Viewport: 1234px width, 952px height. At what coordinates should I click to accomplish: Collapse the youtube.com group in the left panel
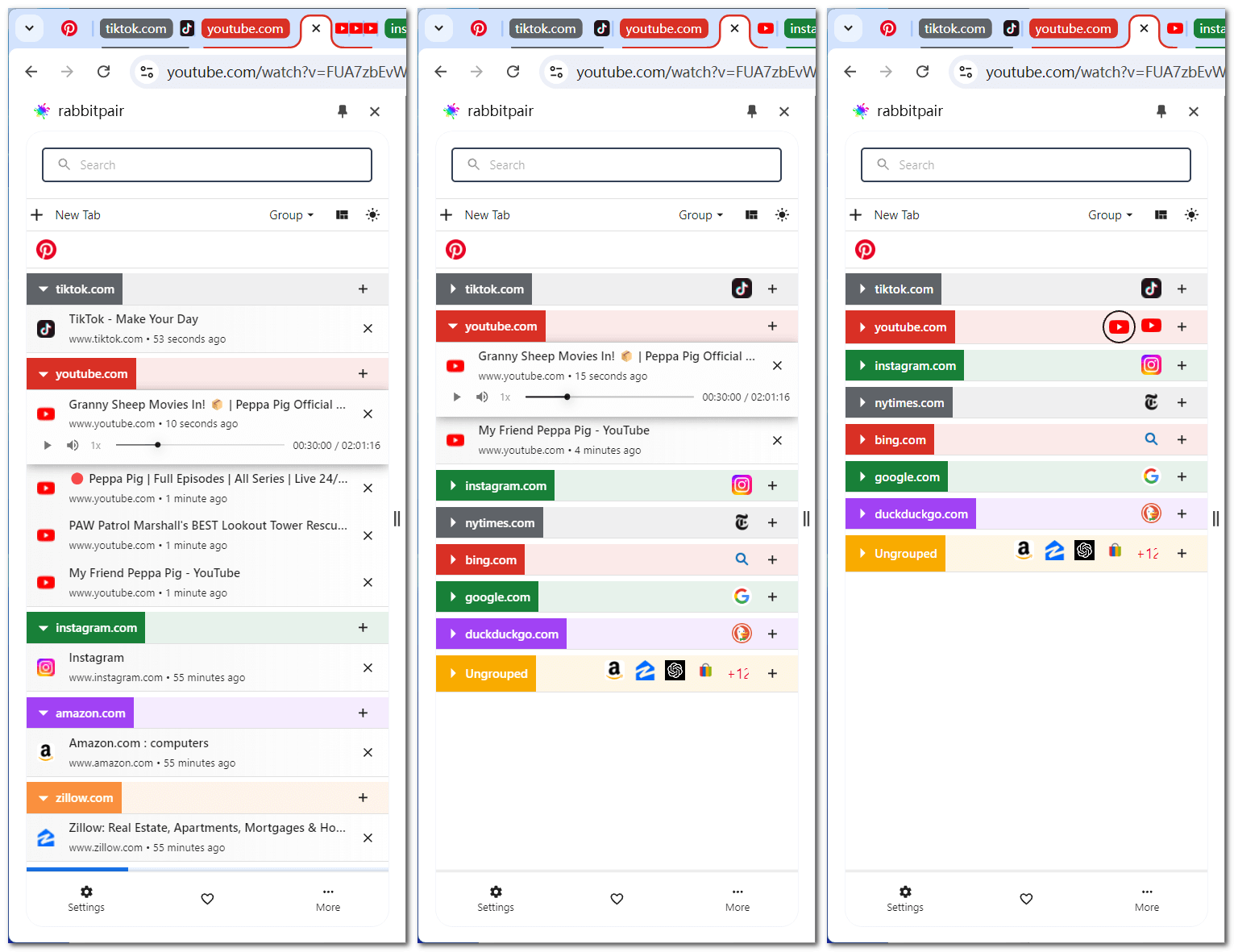[44, 374]
